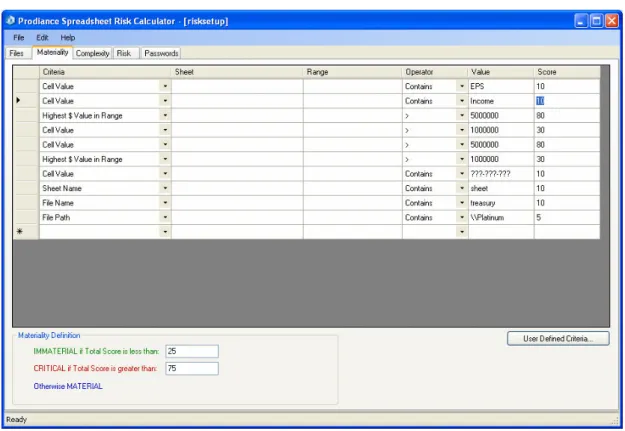625x431 pixels.
Task: Open Criteria dropdown for File Path row
Action: tap(165, 217)
